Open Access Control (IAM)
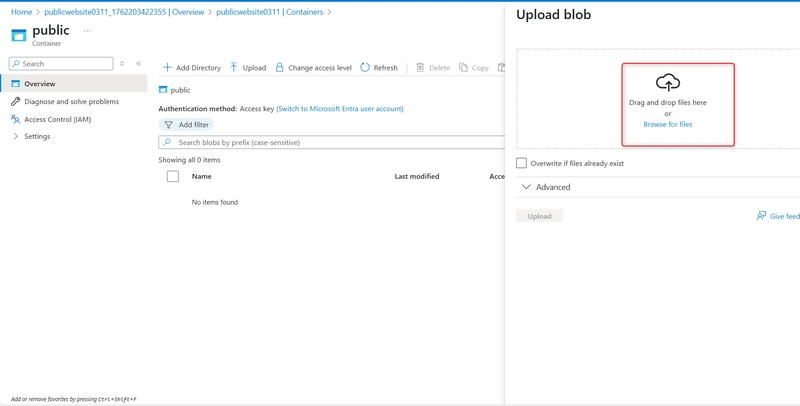800x406 pixels. pyautogui.click(x=57, y=119)
